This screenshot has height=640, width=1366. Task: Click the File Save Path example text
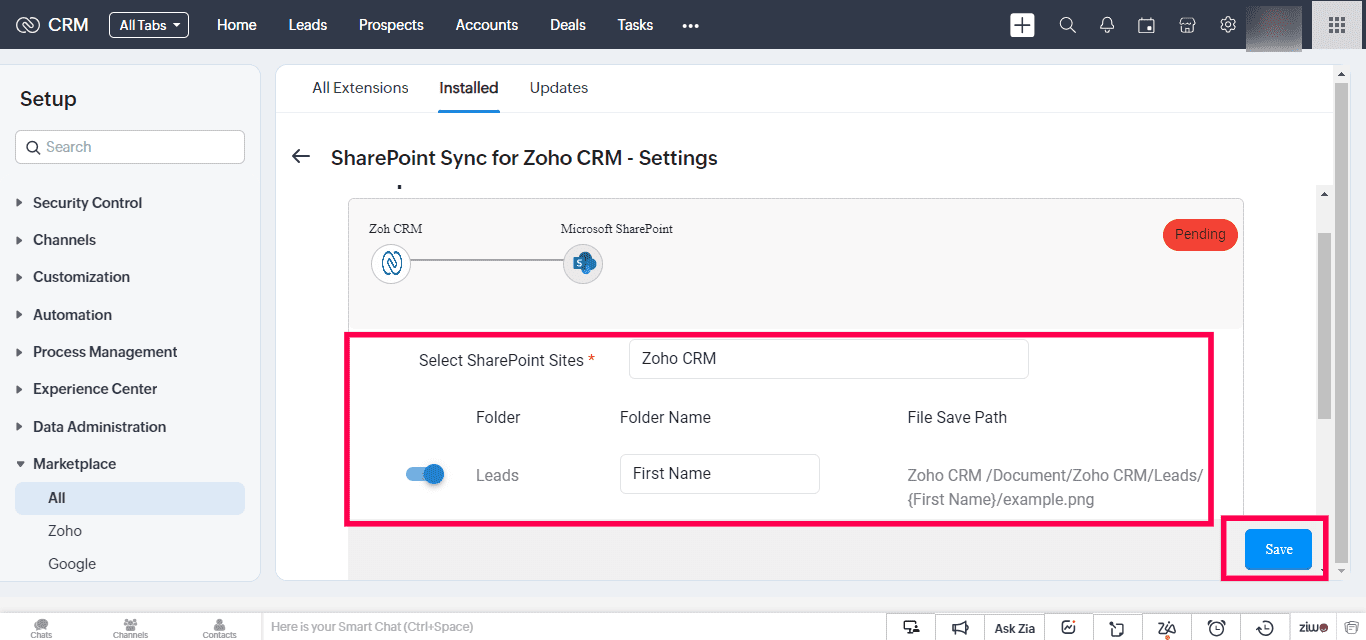(x=1055, y=487)
